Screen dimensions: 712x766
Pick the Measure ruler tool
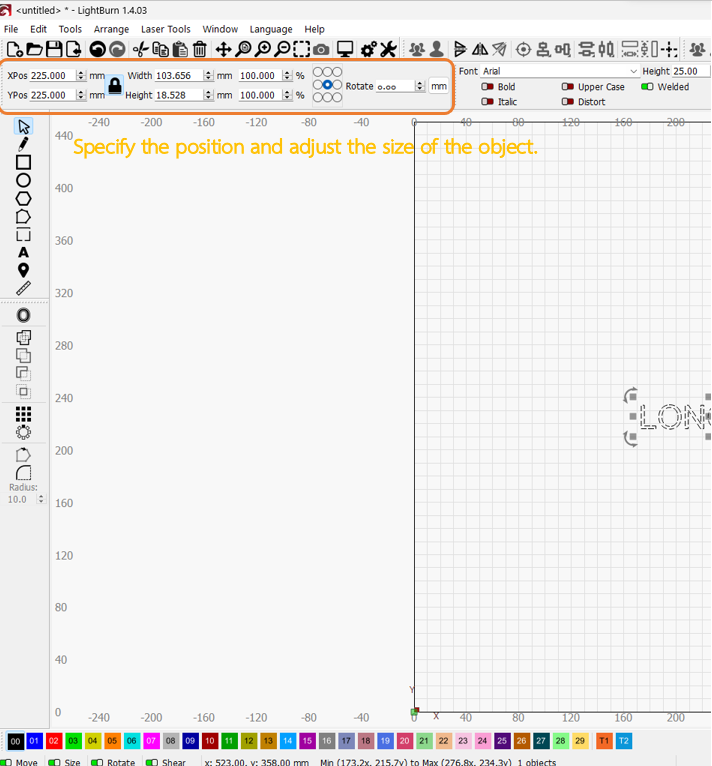pos(23,288)
